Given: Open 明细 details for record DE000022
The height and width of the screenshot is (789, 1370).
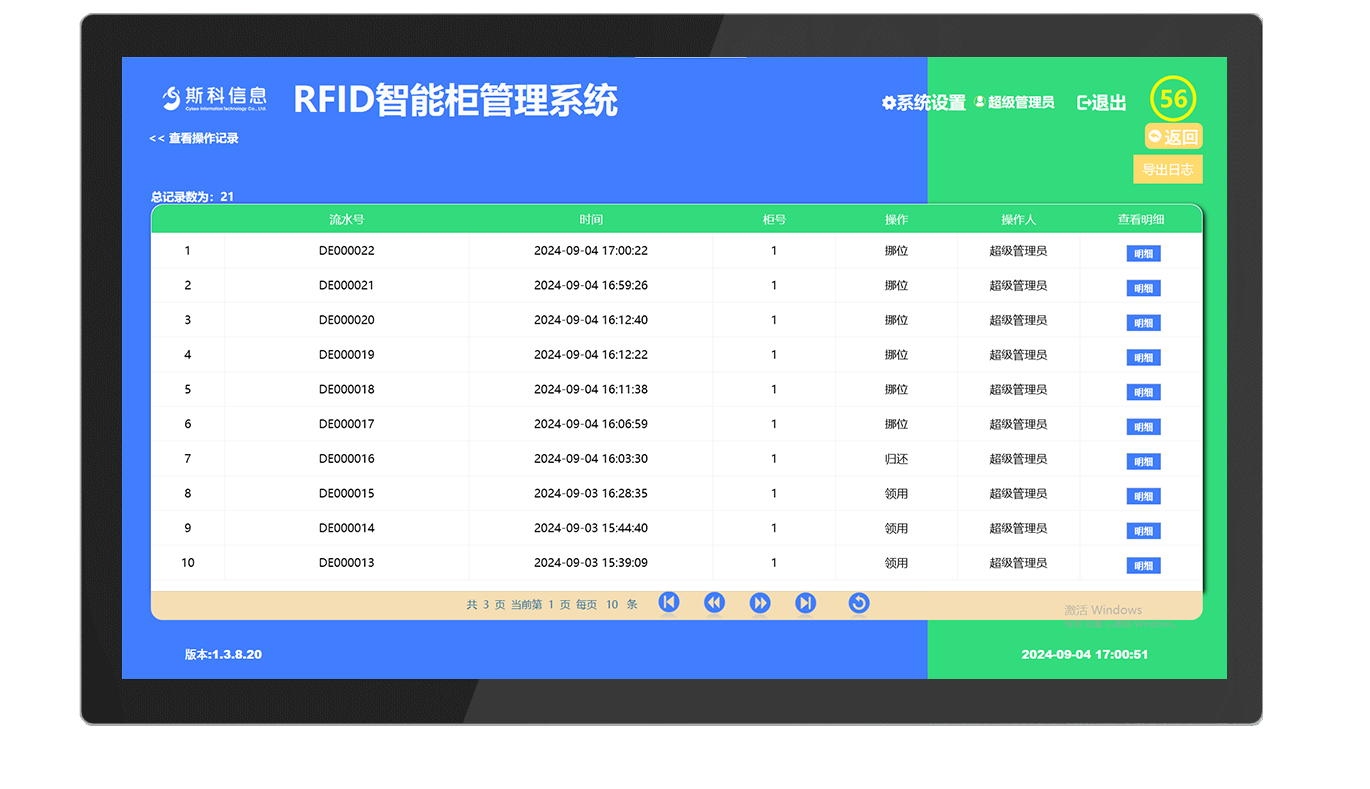Looking at the screenshot, I should (x=1143, y=253).
